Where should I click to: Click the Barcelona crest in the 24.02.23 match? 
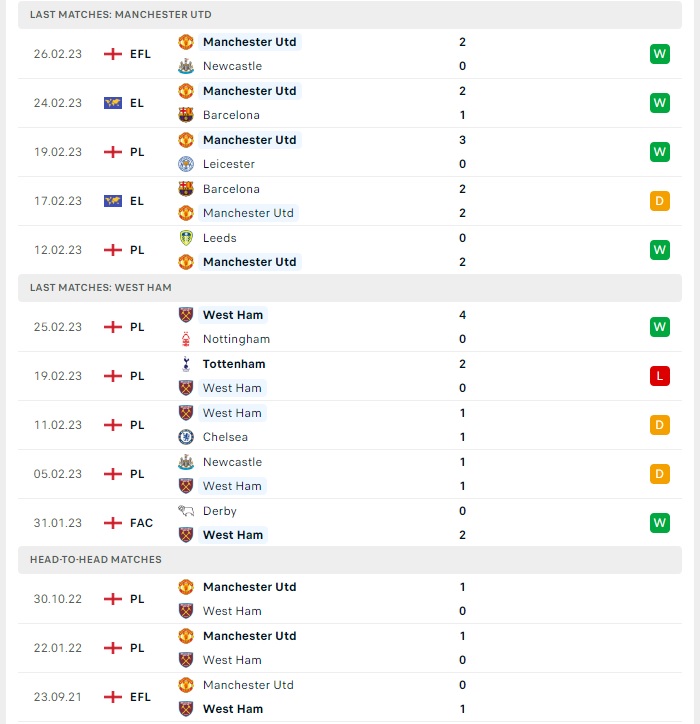click(186, 115)
